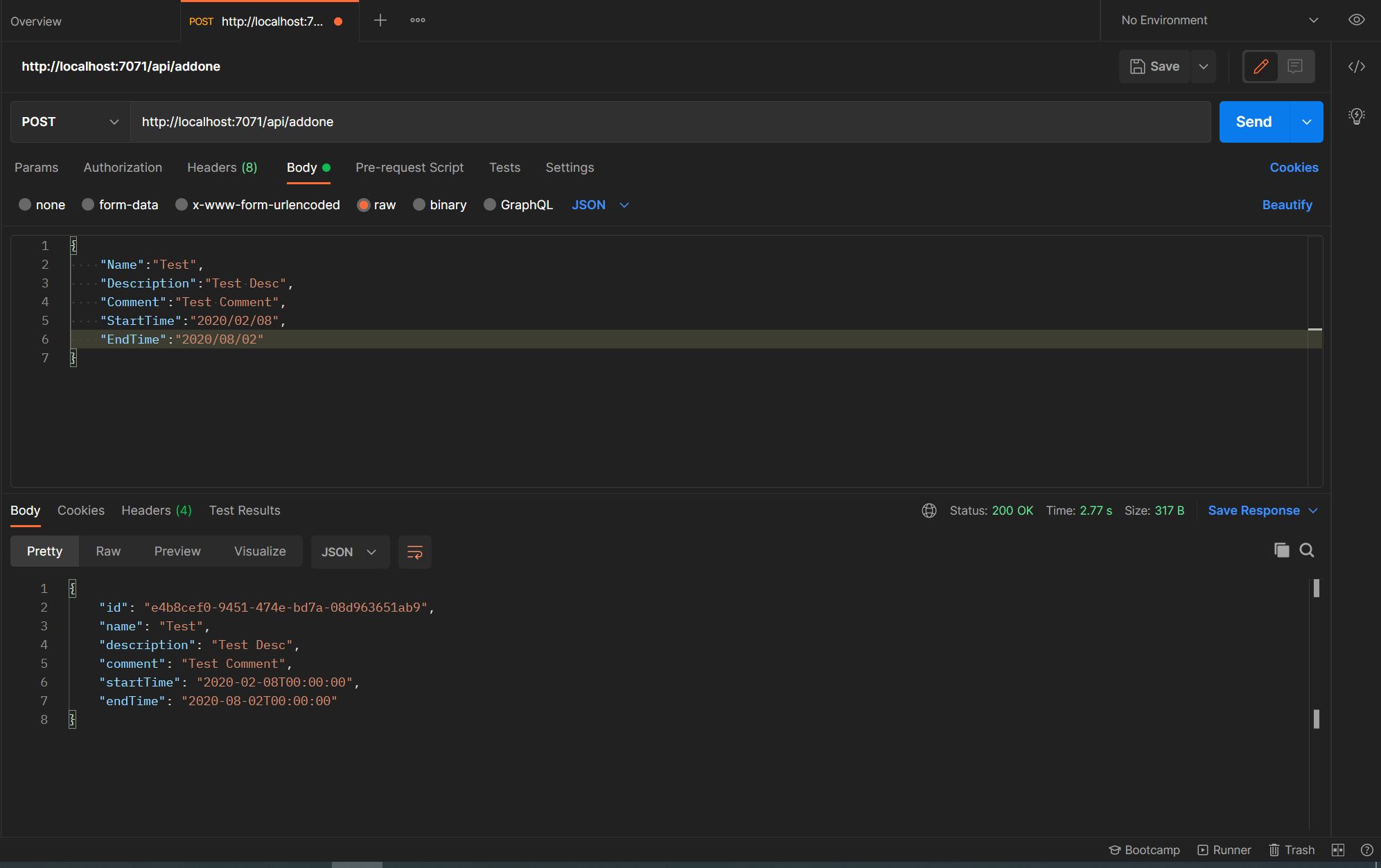Switch to the Overview tab
The height and width of the screenshot is (868, 1381).
(36, 21)
